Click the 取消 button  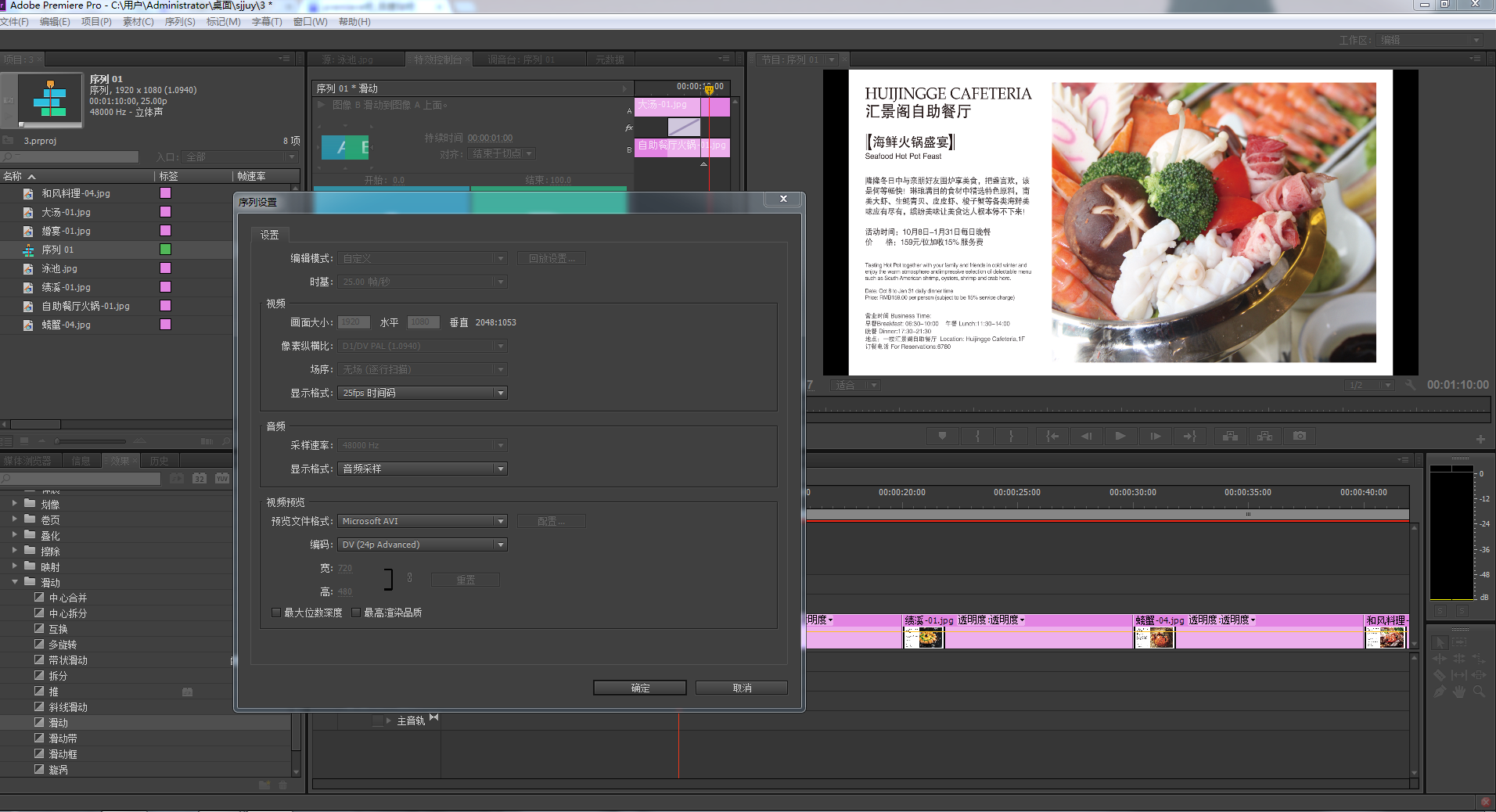[x=742, y=688]
